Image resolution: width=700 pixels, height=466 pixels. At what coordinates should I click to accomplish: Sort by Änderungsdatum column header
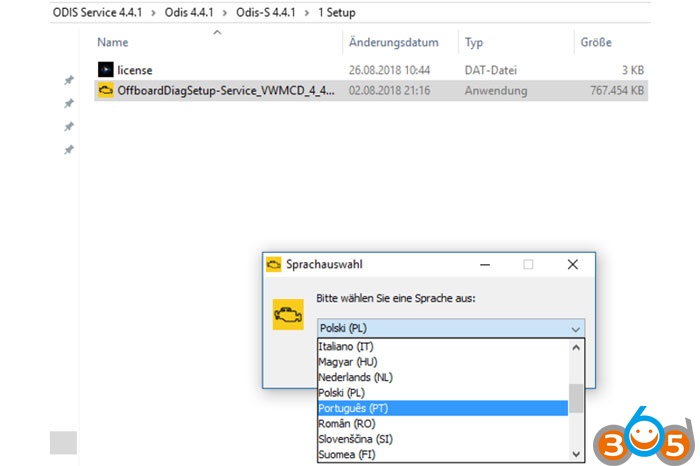coord(394,43)
